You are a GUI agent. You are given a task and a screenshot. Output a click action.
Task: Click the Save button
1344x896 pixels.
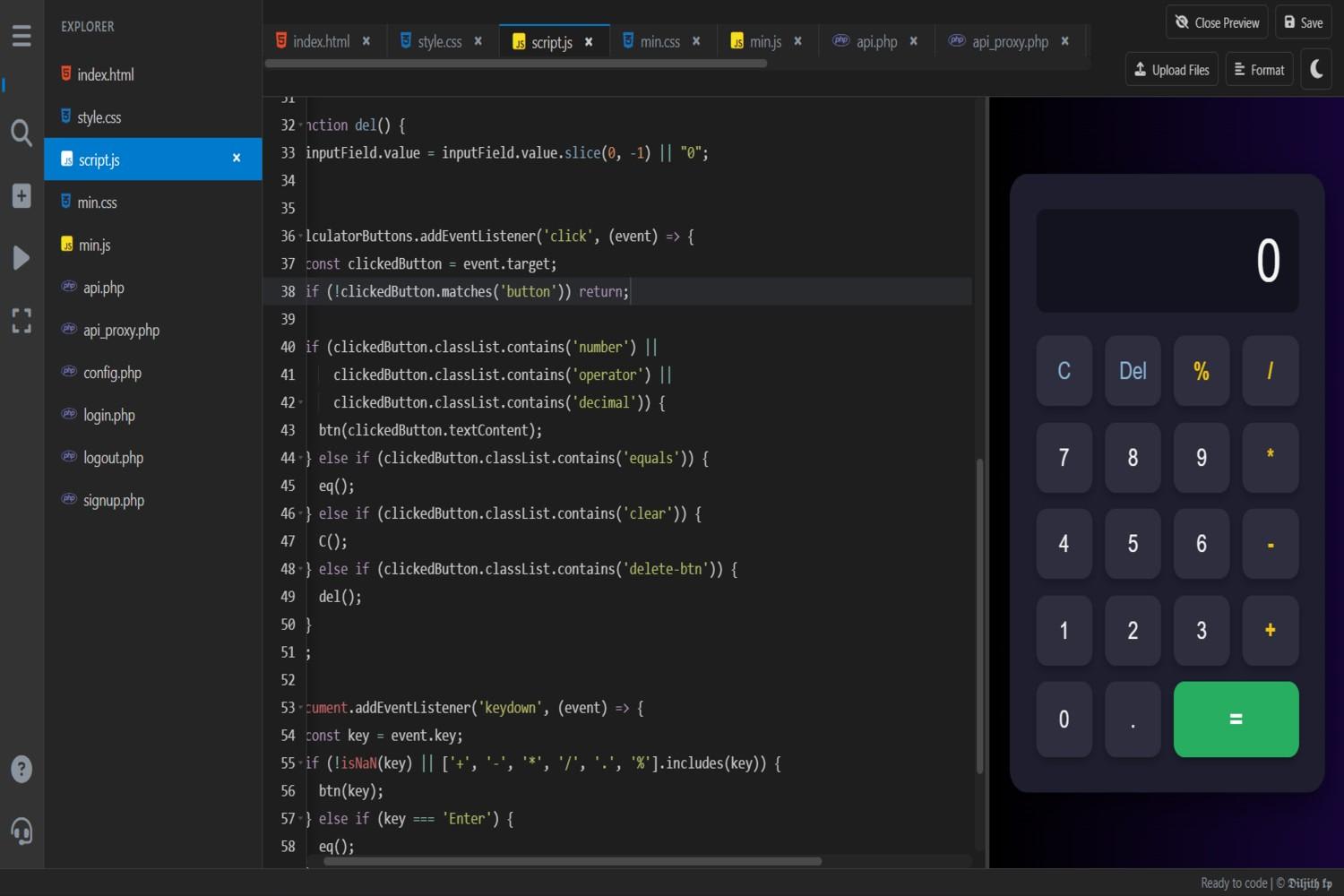[1303, 22]
